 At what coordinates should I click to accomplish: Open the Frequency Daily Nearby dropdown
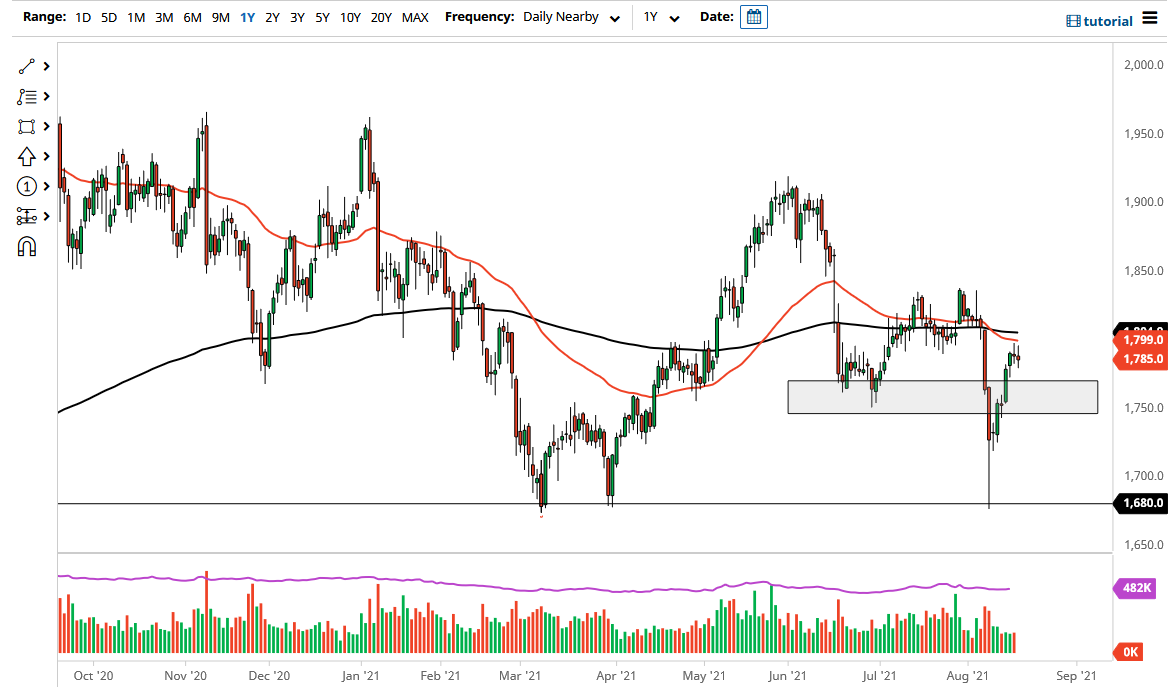[571, 17]
